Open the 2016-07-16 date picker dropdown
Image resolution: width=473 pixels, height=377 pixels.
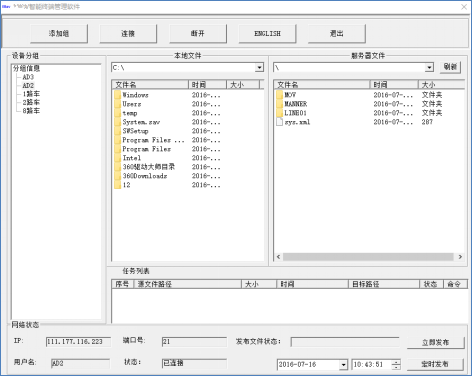click(343, 365)
